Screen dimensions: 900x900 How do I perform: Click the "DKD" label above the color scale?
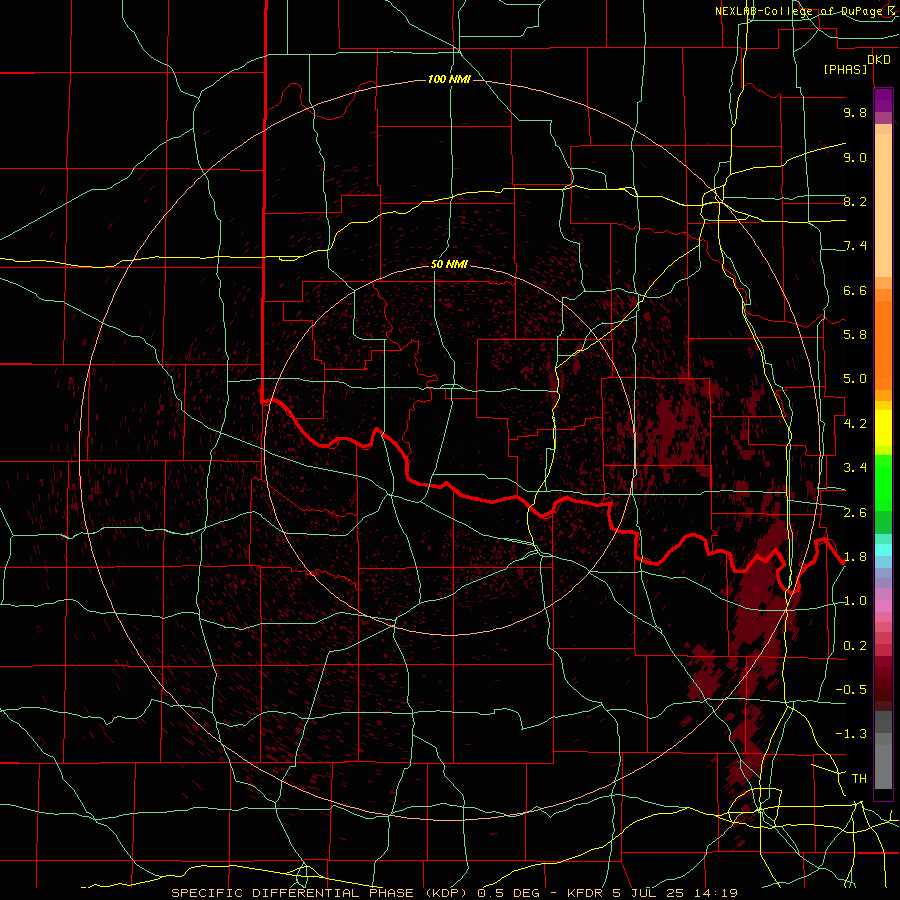[x=879, y=60]
